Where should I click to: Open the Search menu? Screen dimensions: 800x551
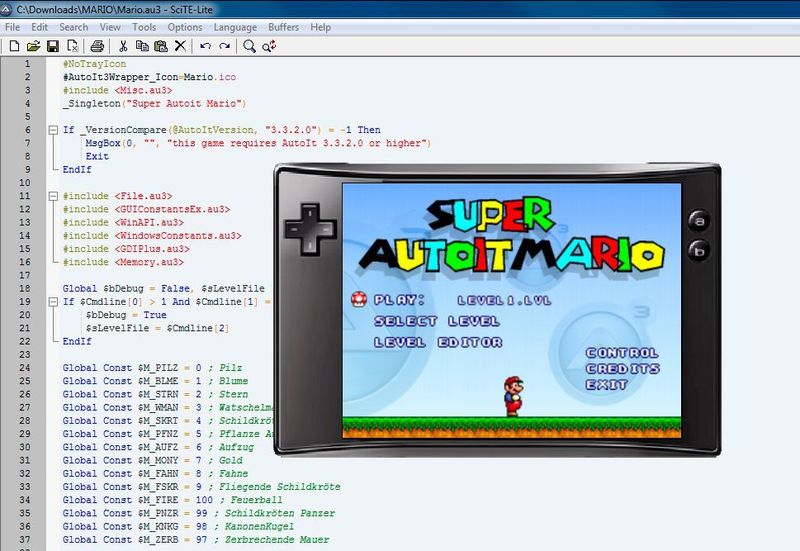(73, 27)
